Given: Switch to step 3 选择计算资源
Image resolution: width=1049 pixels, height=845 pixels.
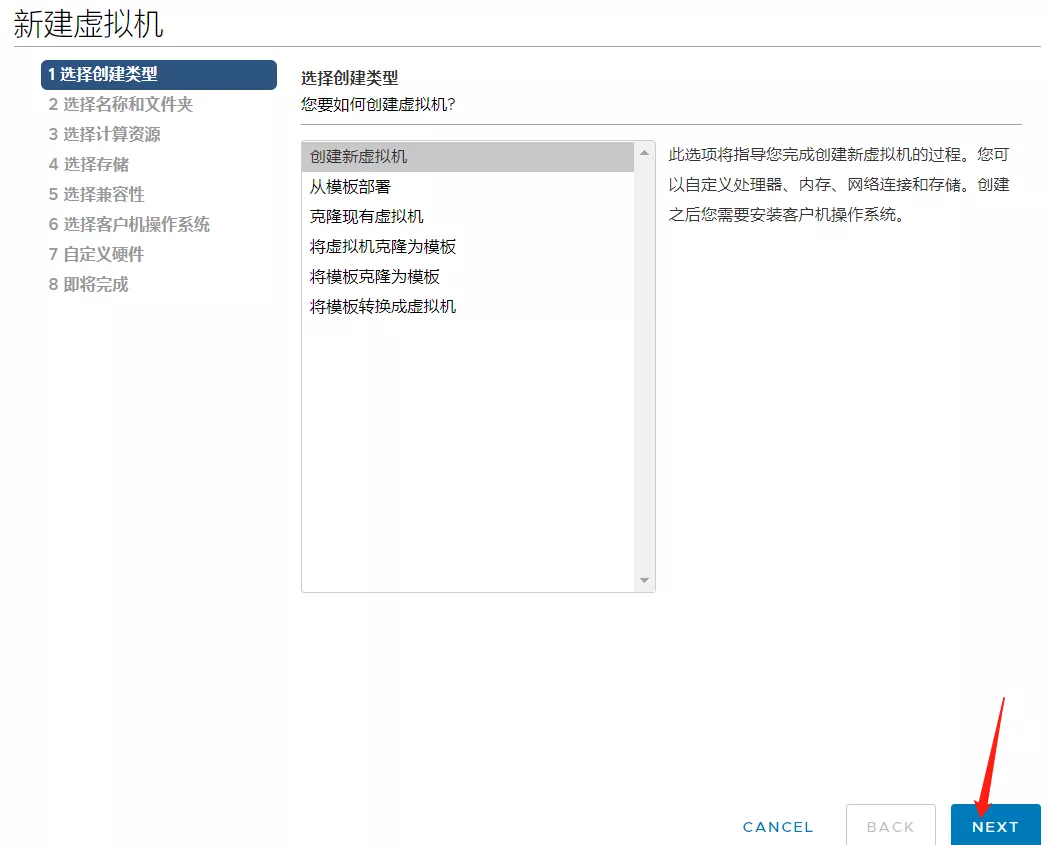Looking at the screenshot, I should pyautogui.click(x=104, y=134).
